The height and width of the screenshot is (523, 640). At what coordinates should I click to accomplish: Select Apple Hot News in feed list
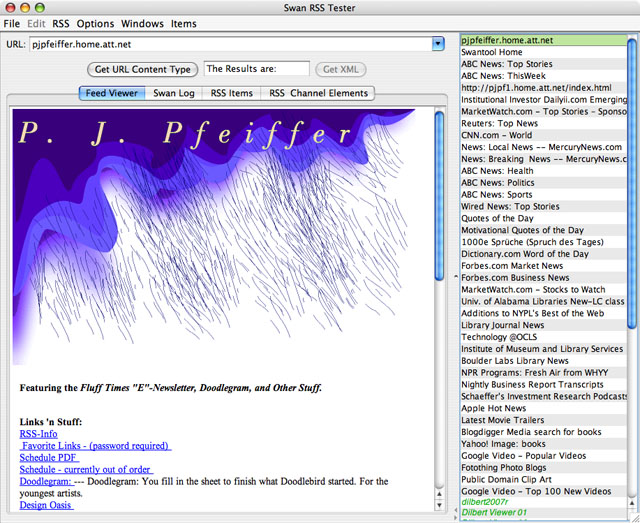494,409
